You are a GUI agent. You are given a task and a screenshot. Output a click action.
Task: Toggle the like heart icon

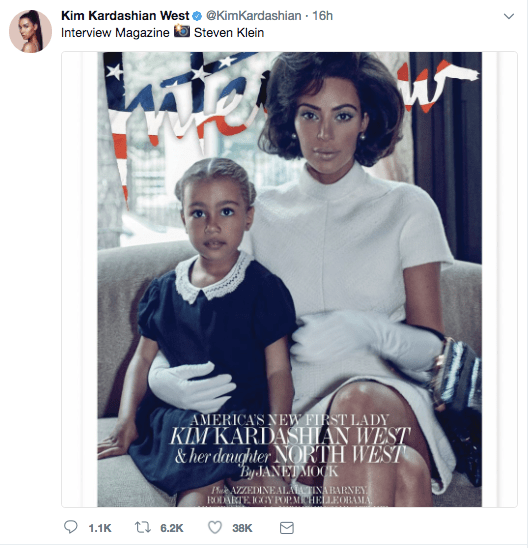coord(215,528)
